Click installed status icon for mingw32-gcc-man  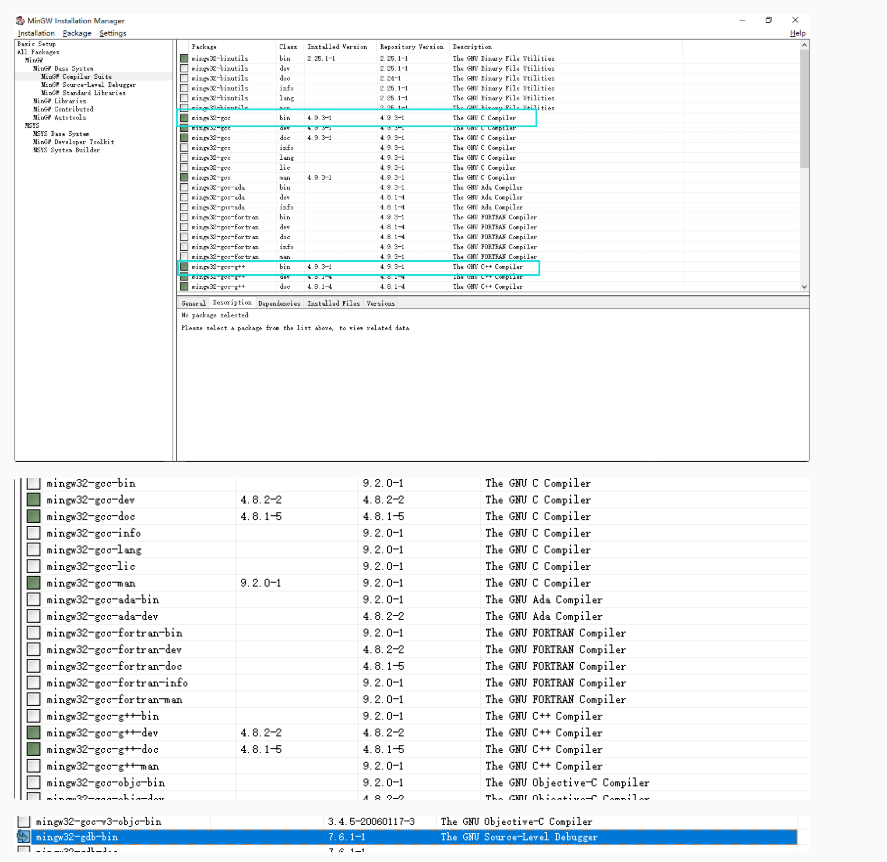point(34,583)
